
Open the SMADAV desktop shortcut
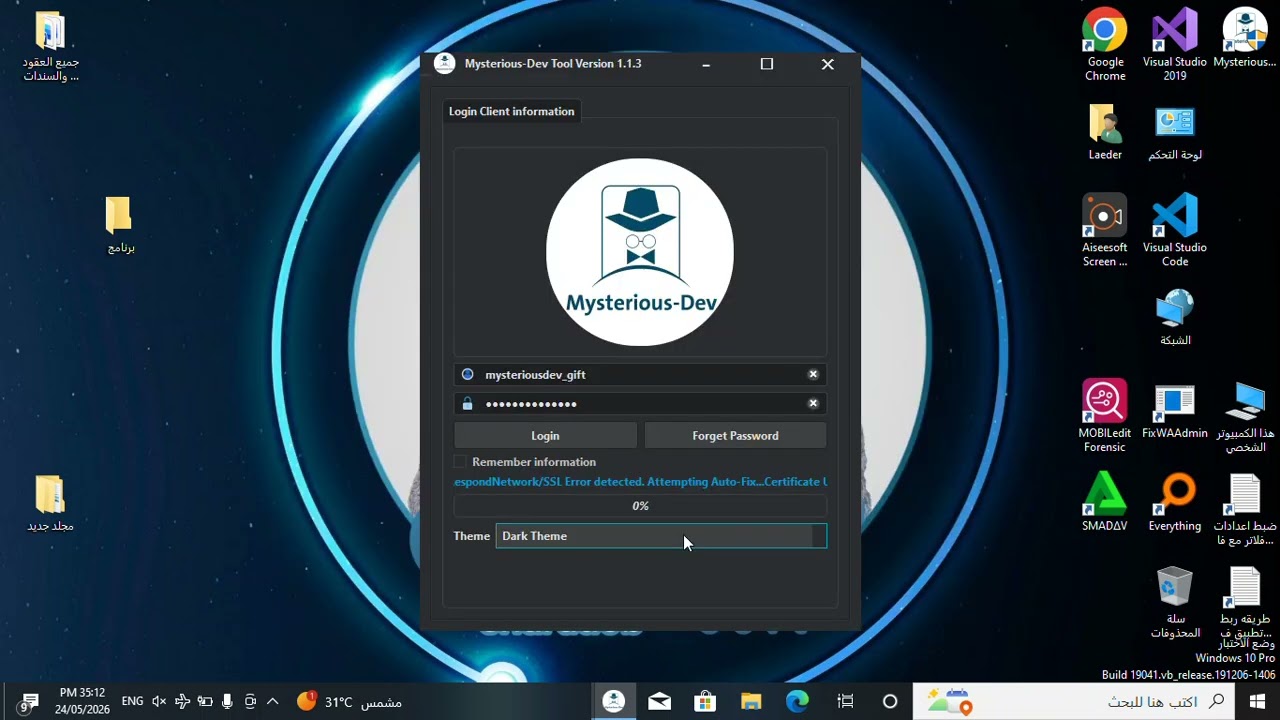[1105, 502]
